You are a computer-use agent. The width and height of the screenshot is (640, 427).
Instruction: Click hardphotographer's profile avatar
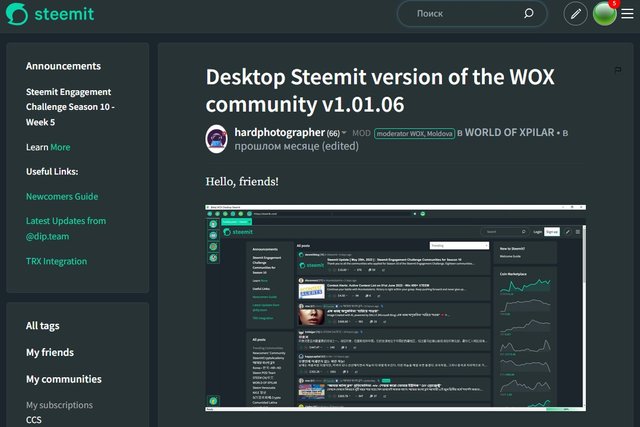point(216,139)
